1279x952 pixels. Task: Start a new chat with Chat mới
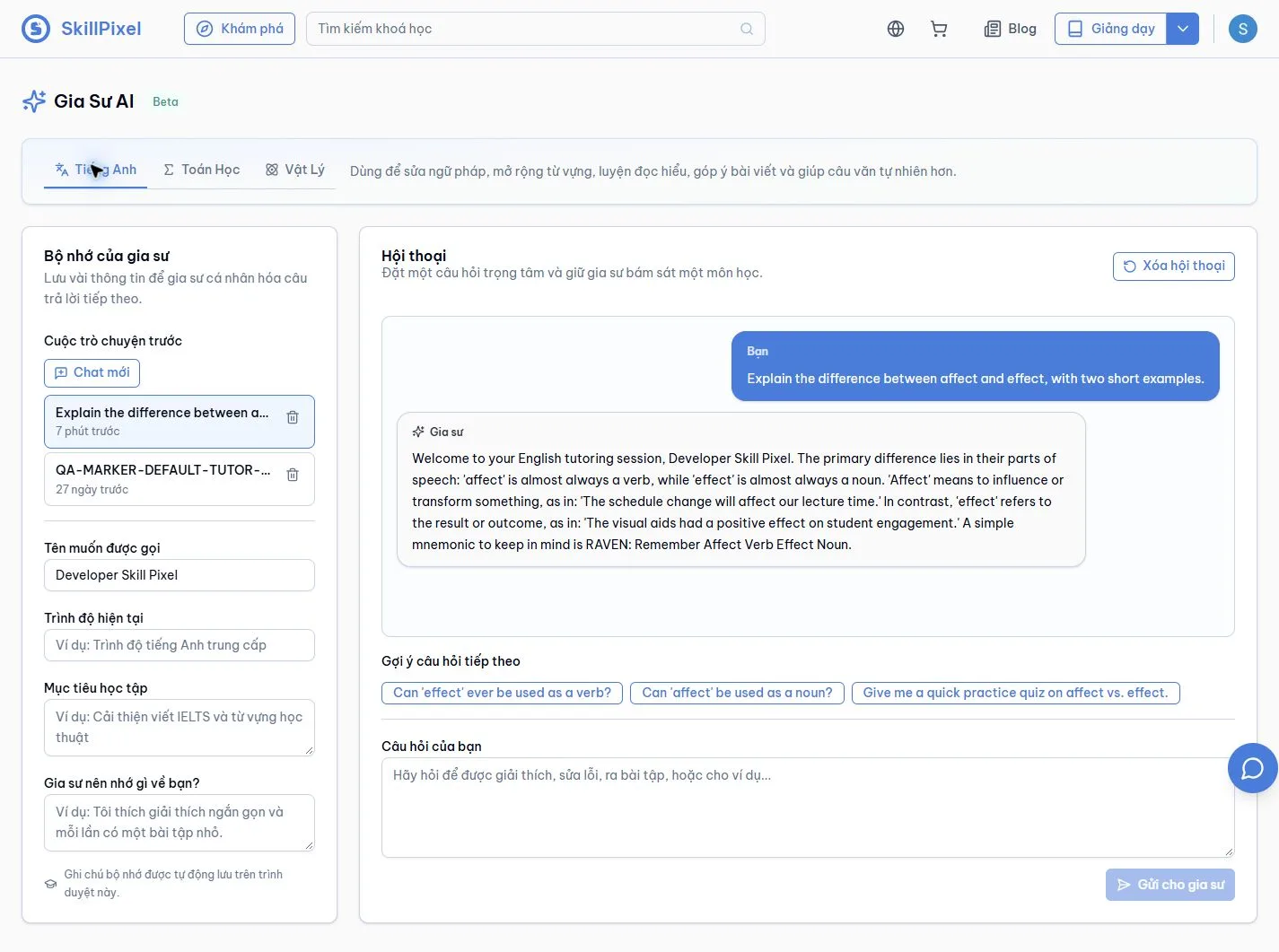[92, 372]
